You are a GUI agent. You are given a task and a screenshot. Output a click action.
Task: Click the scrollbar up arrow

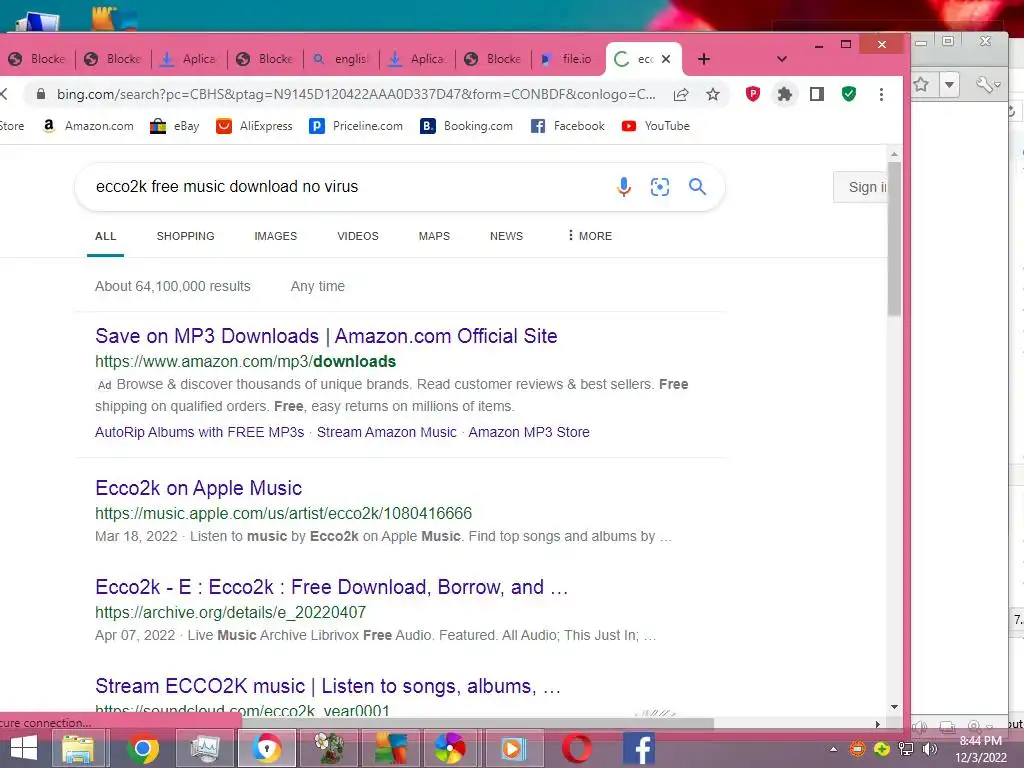894,154
